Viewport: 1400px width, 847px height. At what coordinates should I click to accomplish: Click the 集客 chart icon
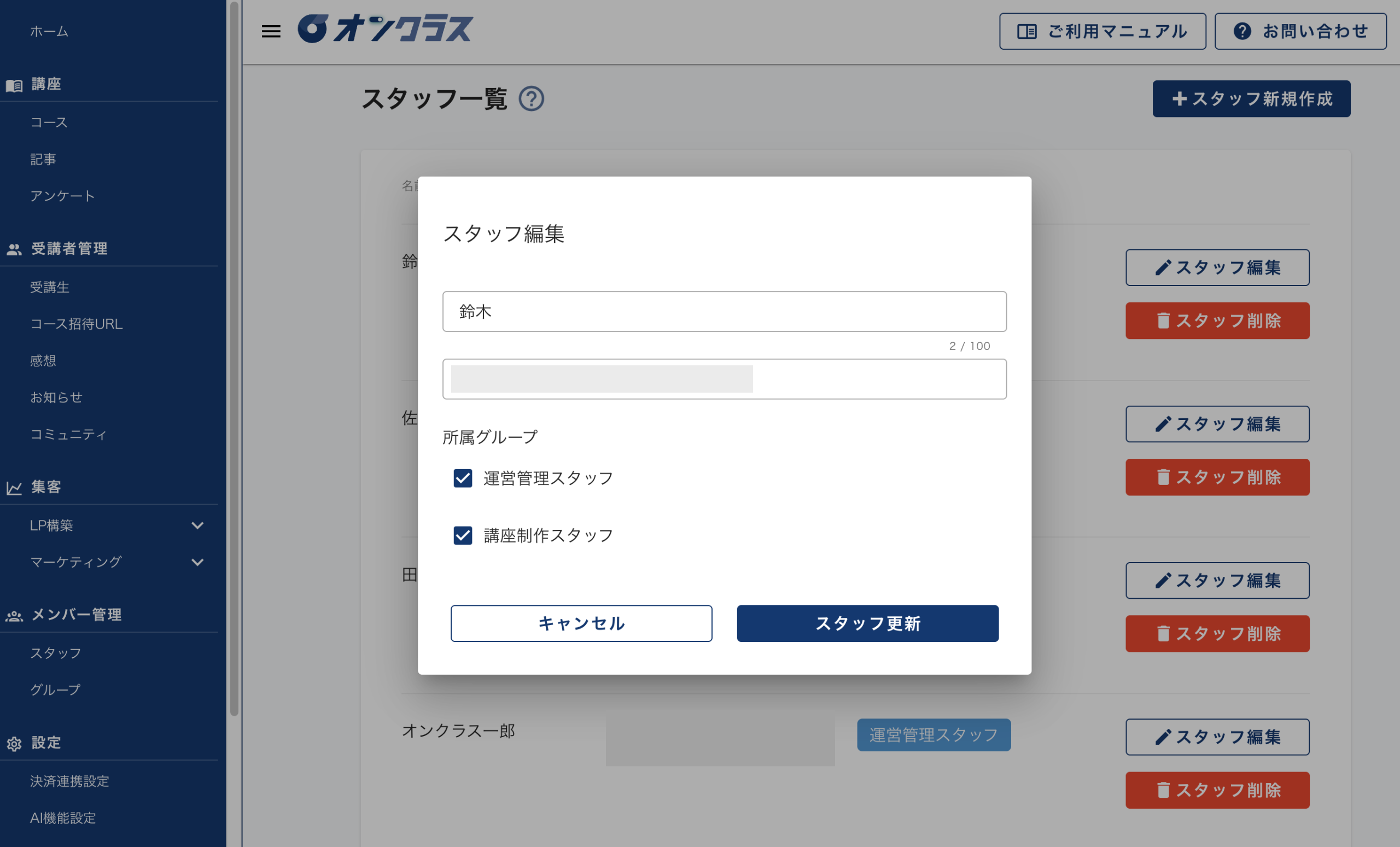14,488
